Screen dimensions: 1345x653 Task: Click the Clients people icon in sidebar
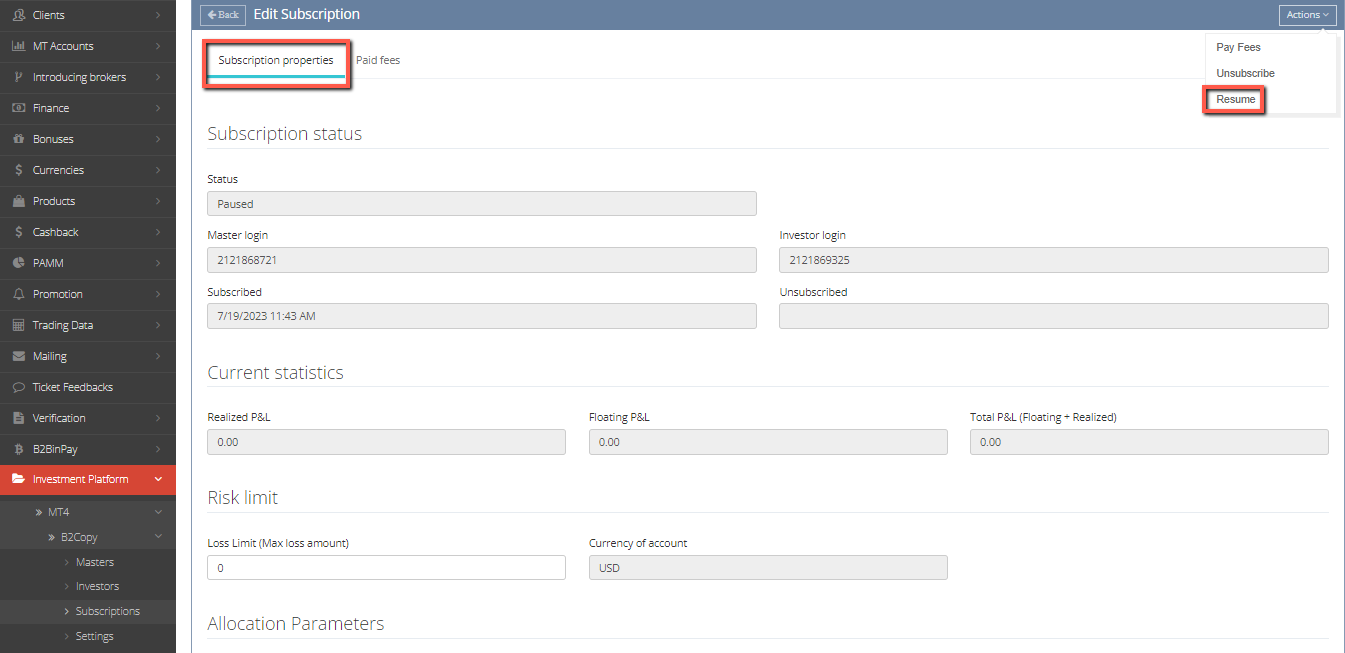pos(18,15)
